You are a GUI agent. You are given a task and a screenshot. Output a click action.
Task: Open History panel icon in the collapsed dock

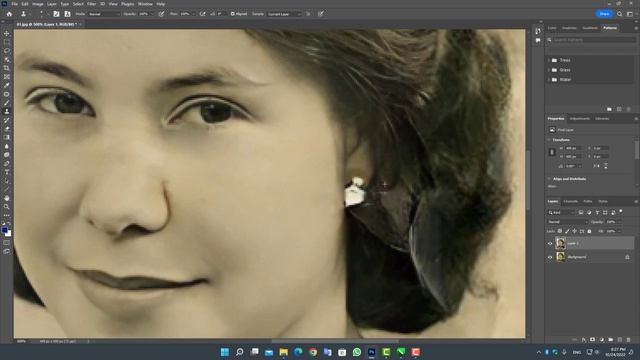click(538, 31)
